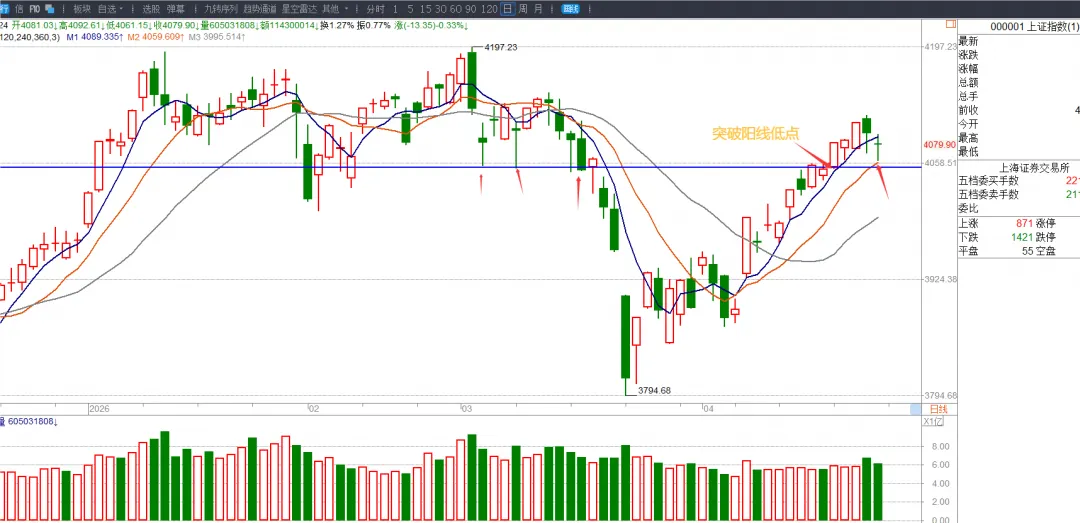Apply the 九转序列 indicator
Image resolution: width=1080 pixels, height=523 pixels.
(220, 9)
